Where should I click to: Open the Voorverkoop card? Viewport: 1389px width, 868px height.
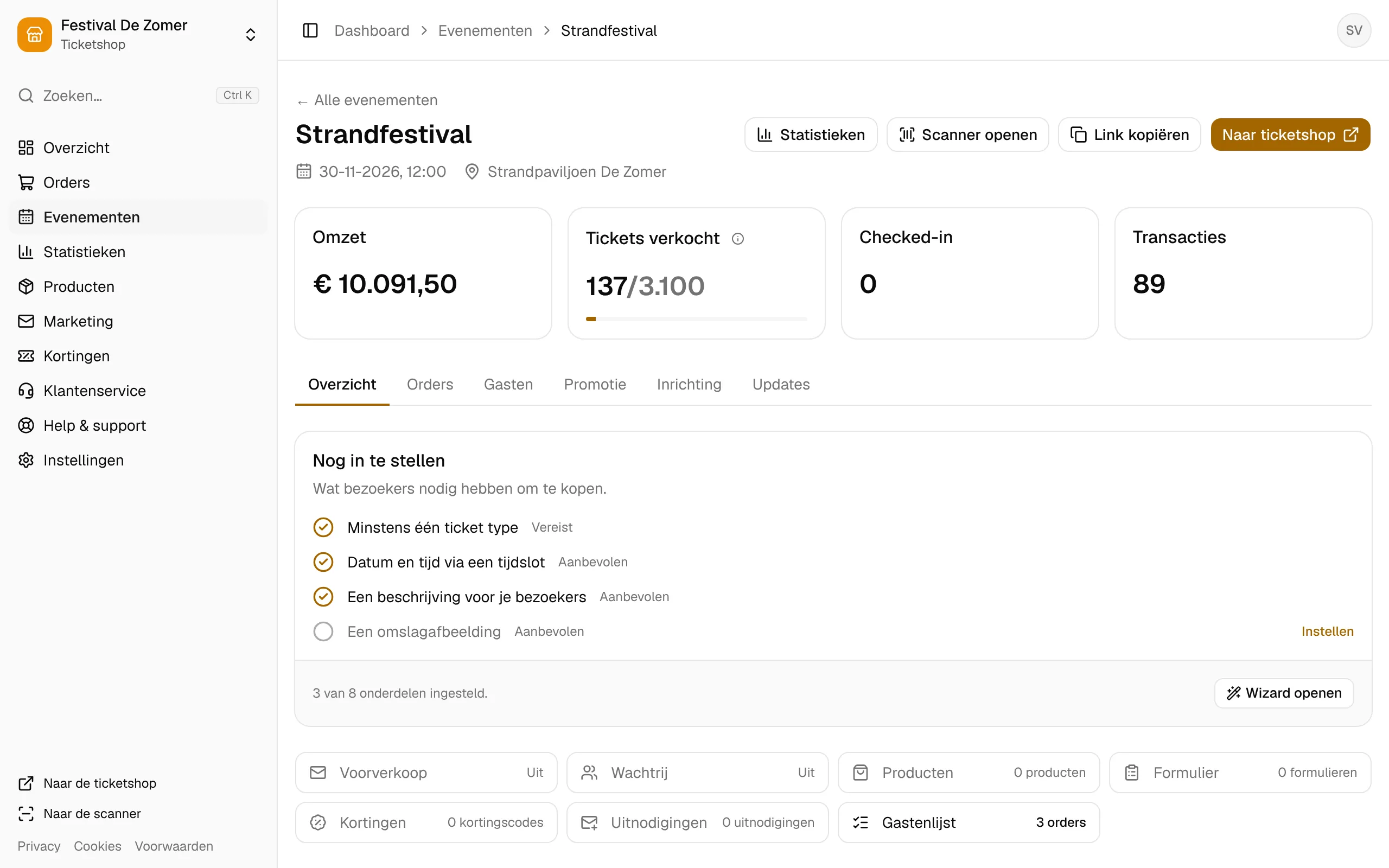coord(426,773)
